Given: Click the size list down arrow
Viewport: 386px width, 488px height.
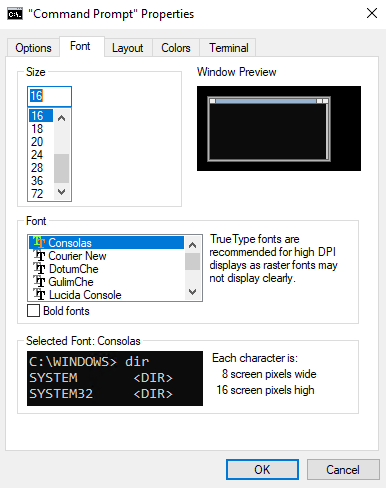Looking at the screenshot, I should pyautogui.click(x=62, y=192).
